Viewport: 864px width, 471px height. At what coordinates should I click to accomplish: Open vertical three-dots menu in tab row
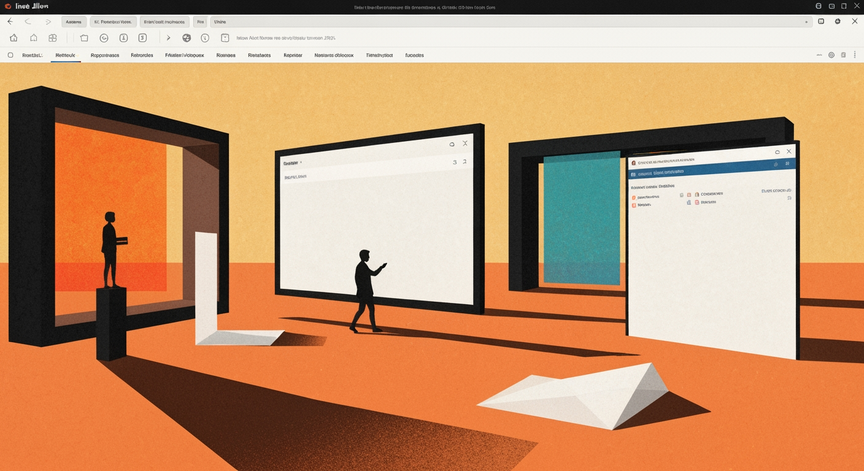point(855,55)
